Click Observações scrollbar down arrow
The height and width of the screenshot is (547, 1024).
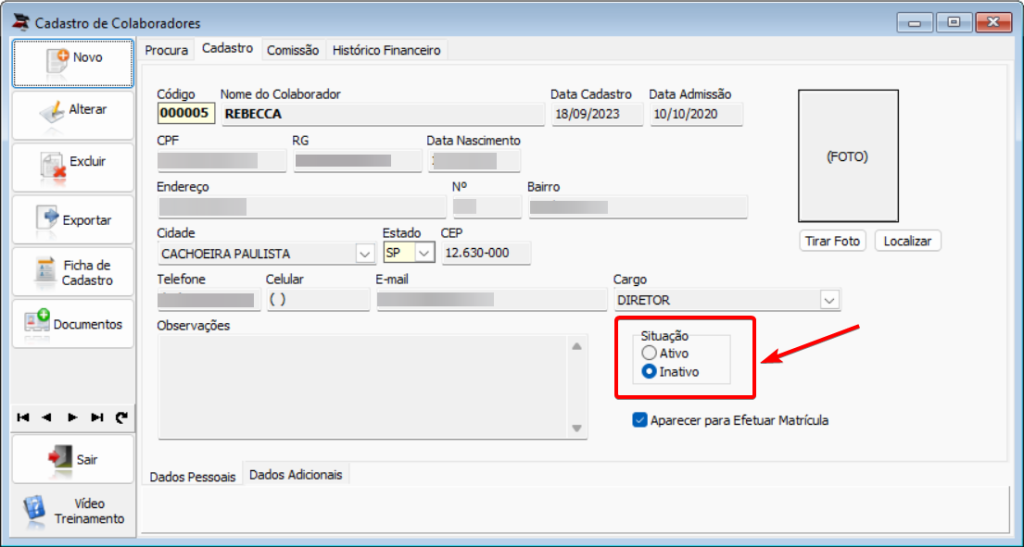click(577, 428)
